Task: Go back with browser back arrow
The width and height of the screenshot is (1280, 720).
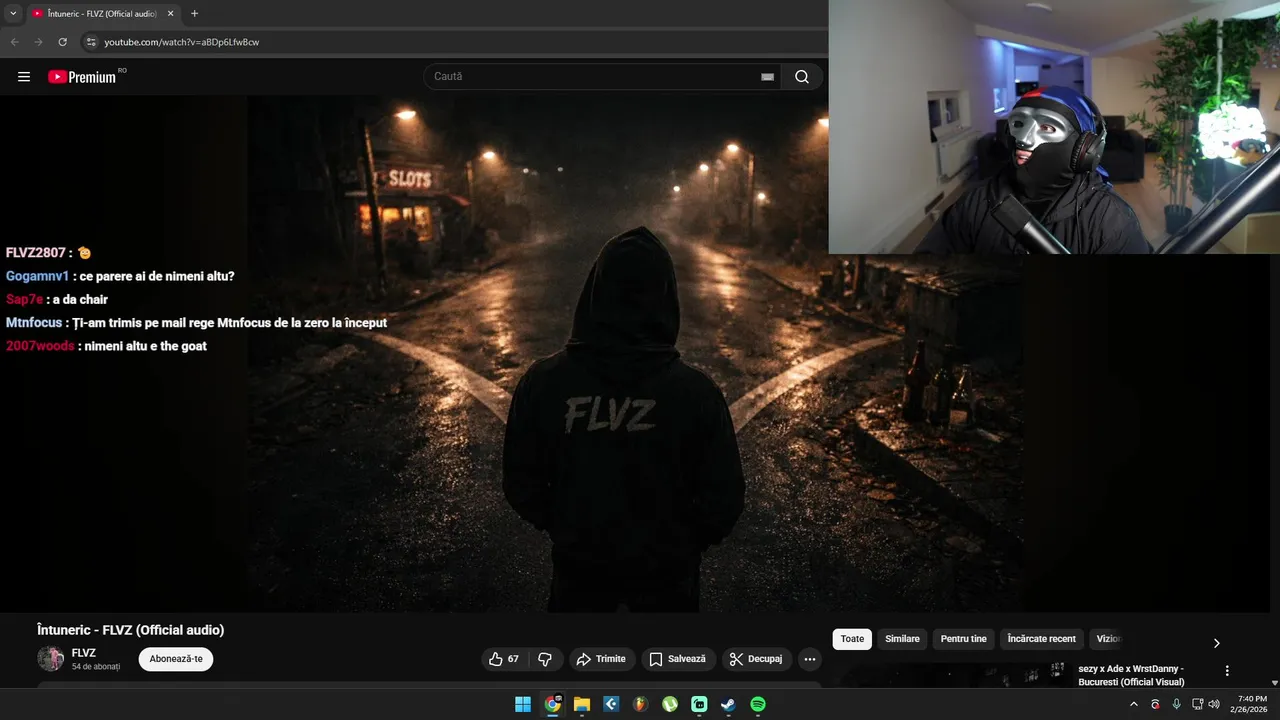Action: [x=14, y=42]
